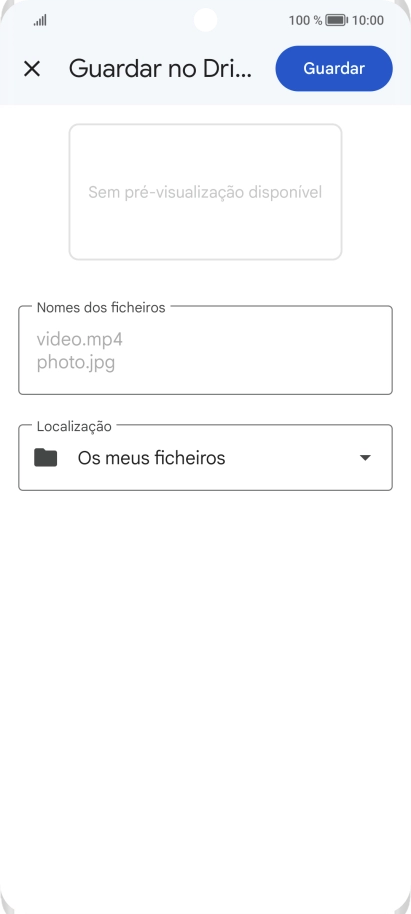This screenshot has width=411, height=914.
Task: Focus the Nomes dos ficheiros field
Action: coord(205,350)
